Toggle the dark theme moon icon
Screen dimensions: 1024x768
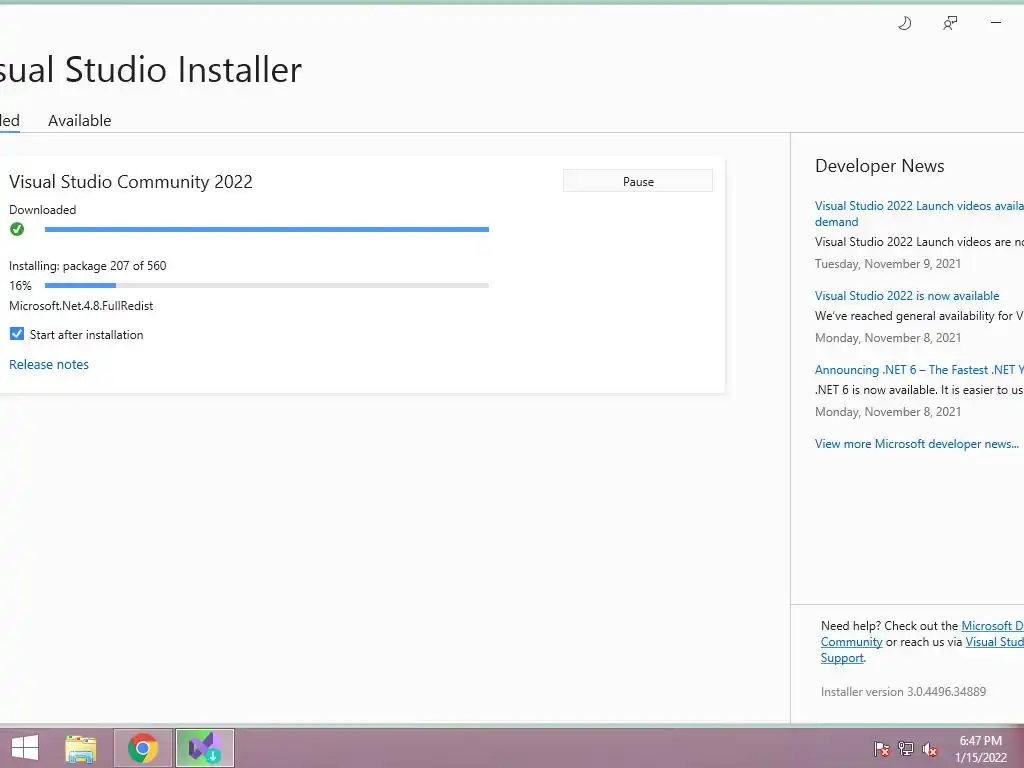tap(904, 24)
